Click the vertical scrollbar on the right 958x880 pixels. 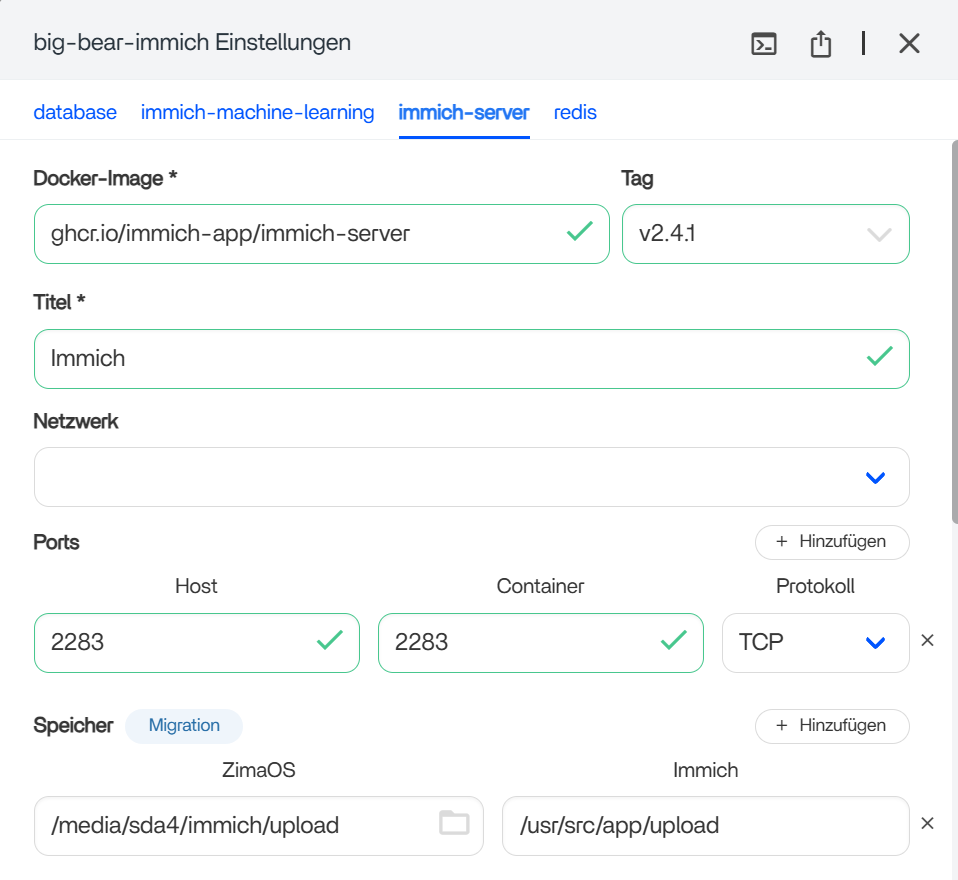click(953, 330)
